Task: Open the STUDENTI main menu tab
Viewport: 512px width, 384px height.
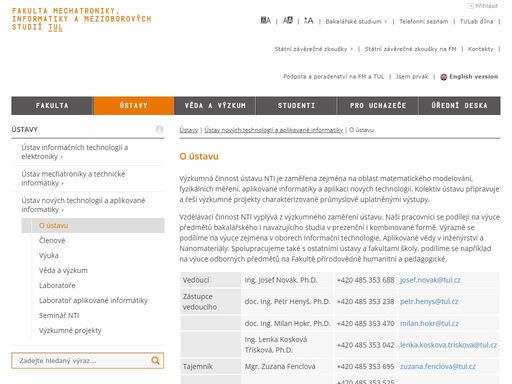Action: tap(296, 106)
